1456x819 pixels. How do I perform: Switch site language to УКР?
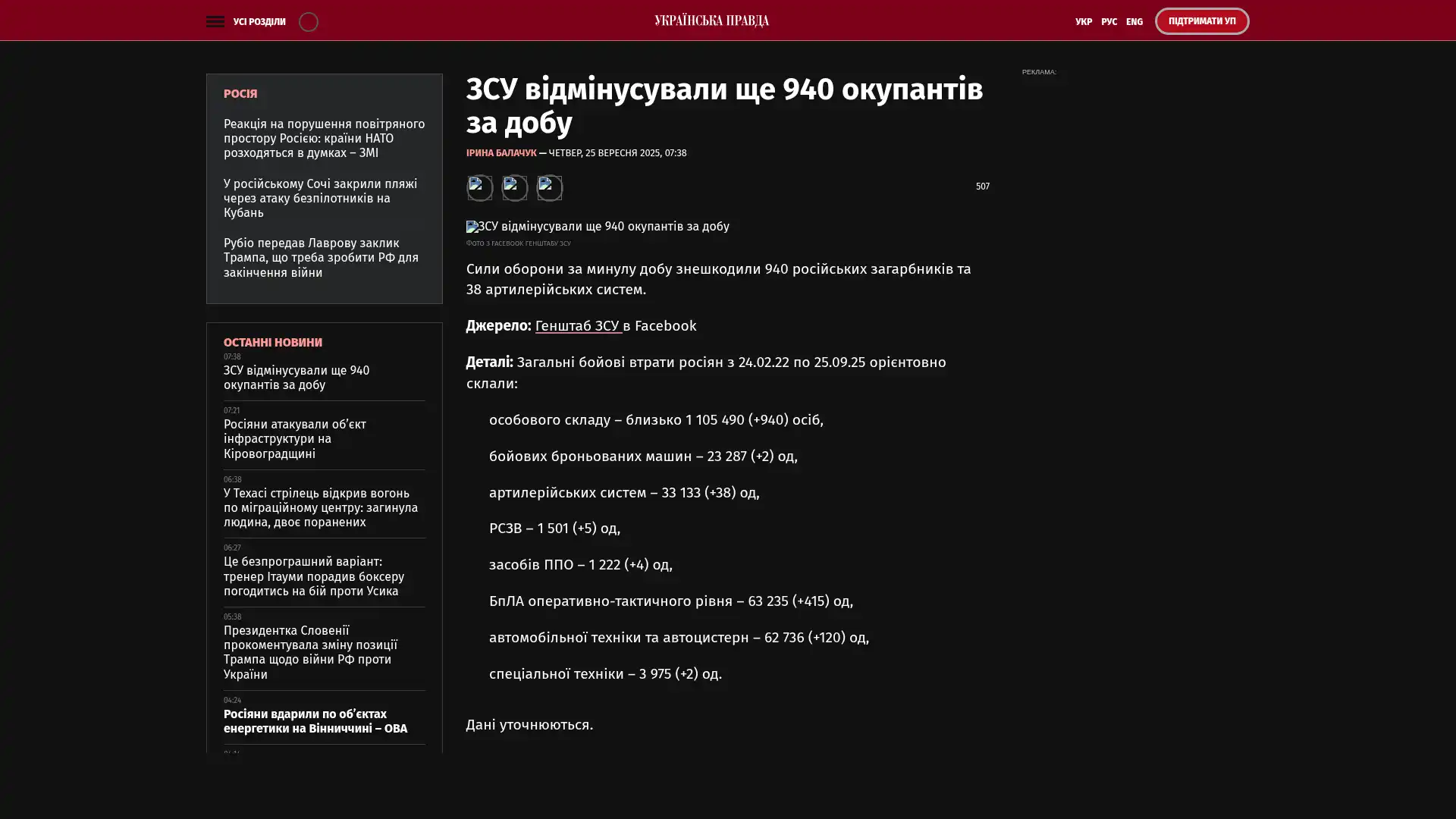point(1083,21)
